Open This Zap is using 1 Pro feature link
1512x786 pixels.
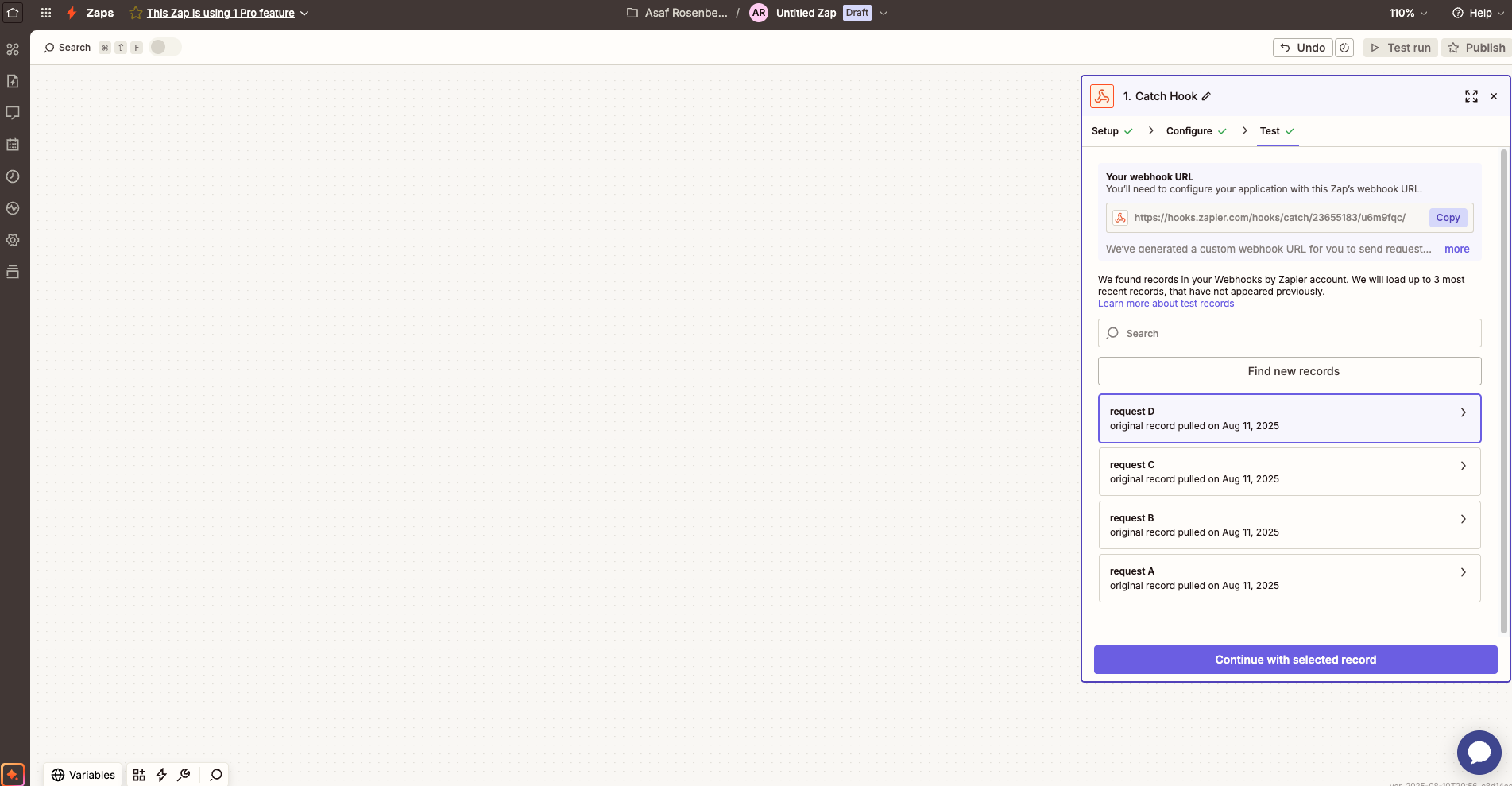click(220, 13)
